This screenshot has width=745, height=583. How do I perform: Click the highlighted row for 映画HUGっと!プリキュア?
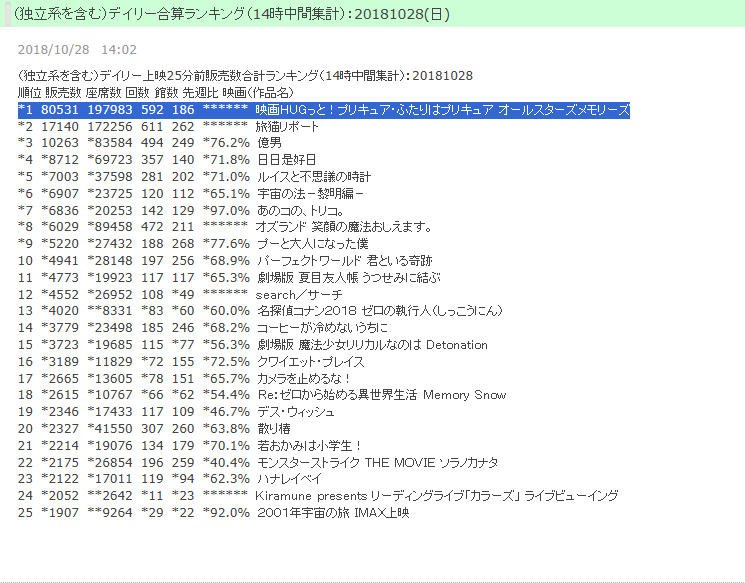324,110
